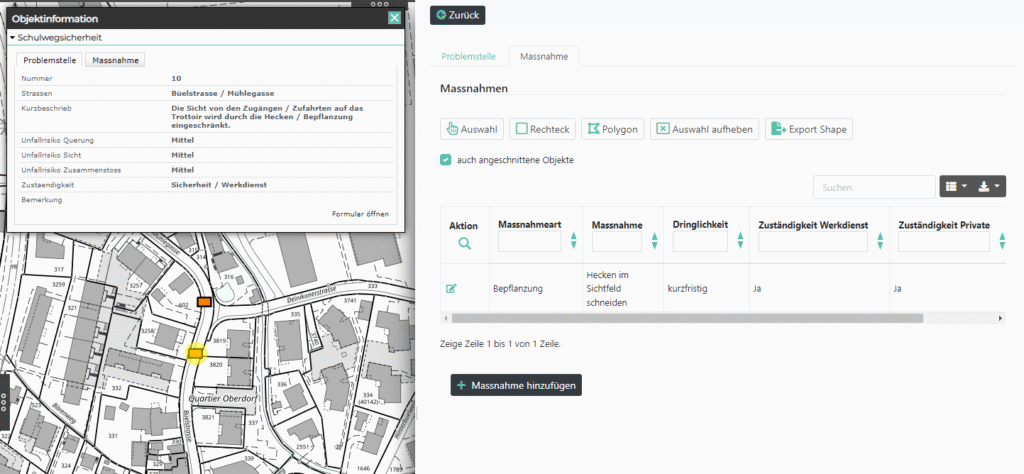Open the download export dropdown
The width and height of the screenshot is (1024, 474).
click(989, 186)
